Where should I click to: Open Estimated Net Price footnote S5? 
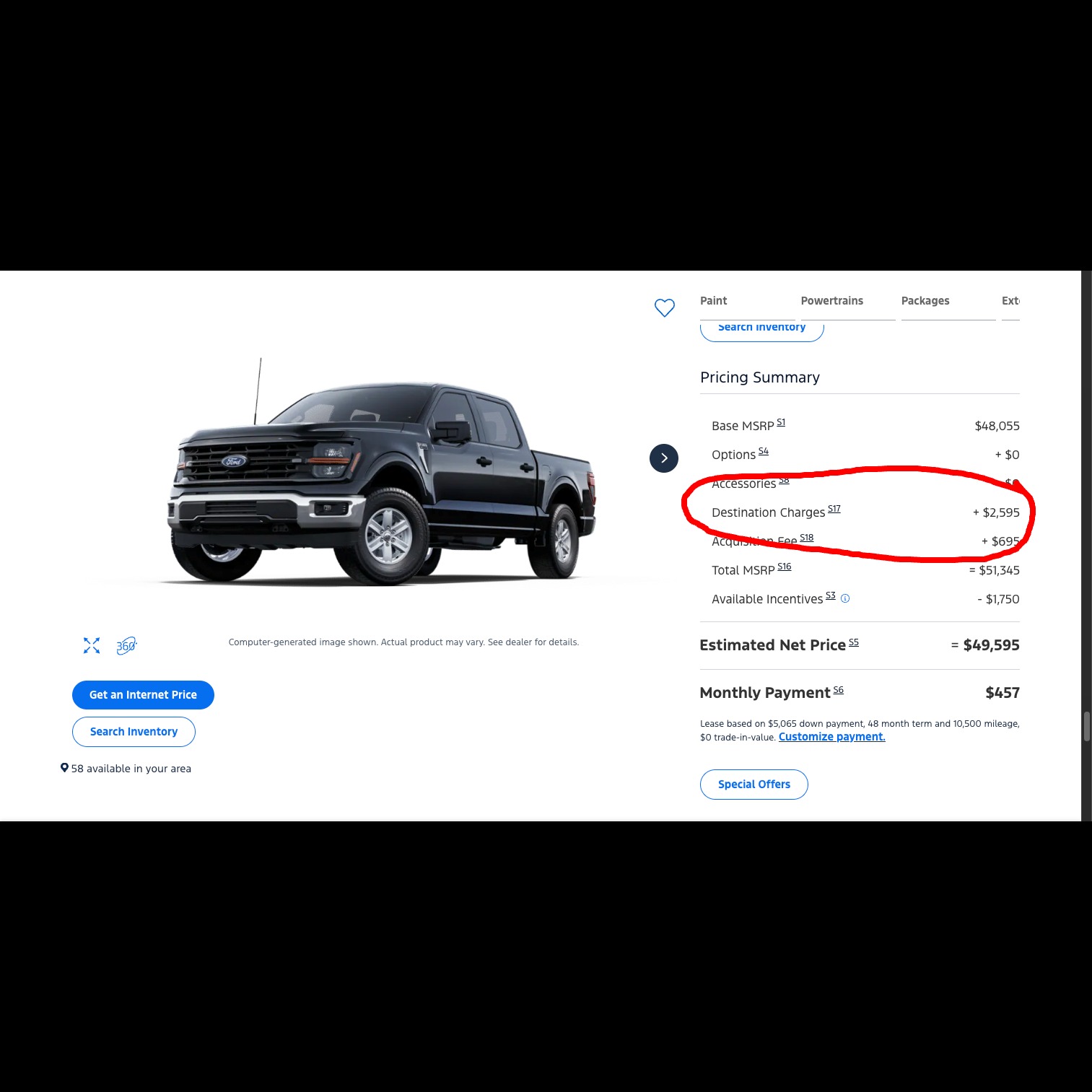(x=854, y=642)
